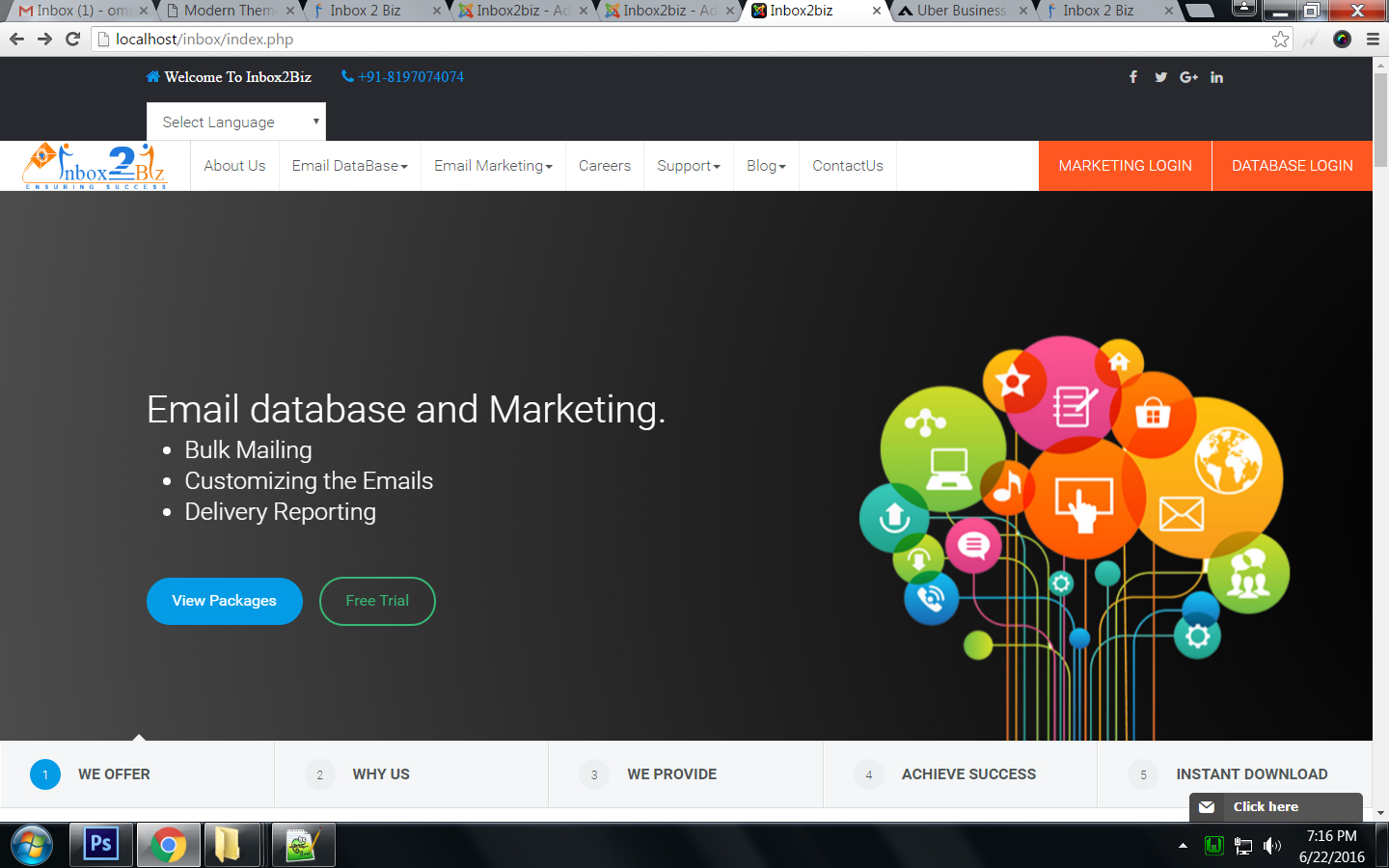1389x868 pixels.
Task: Expand the Select Language dropdown
Action: (x=236, y=122)
